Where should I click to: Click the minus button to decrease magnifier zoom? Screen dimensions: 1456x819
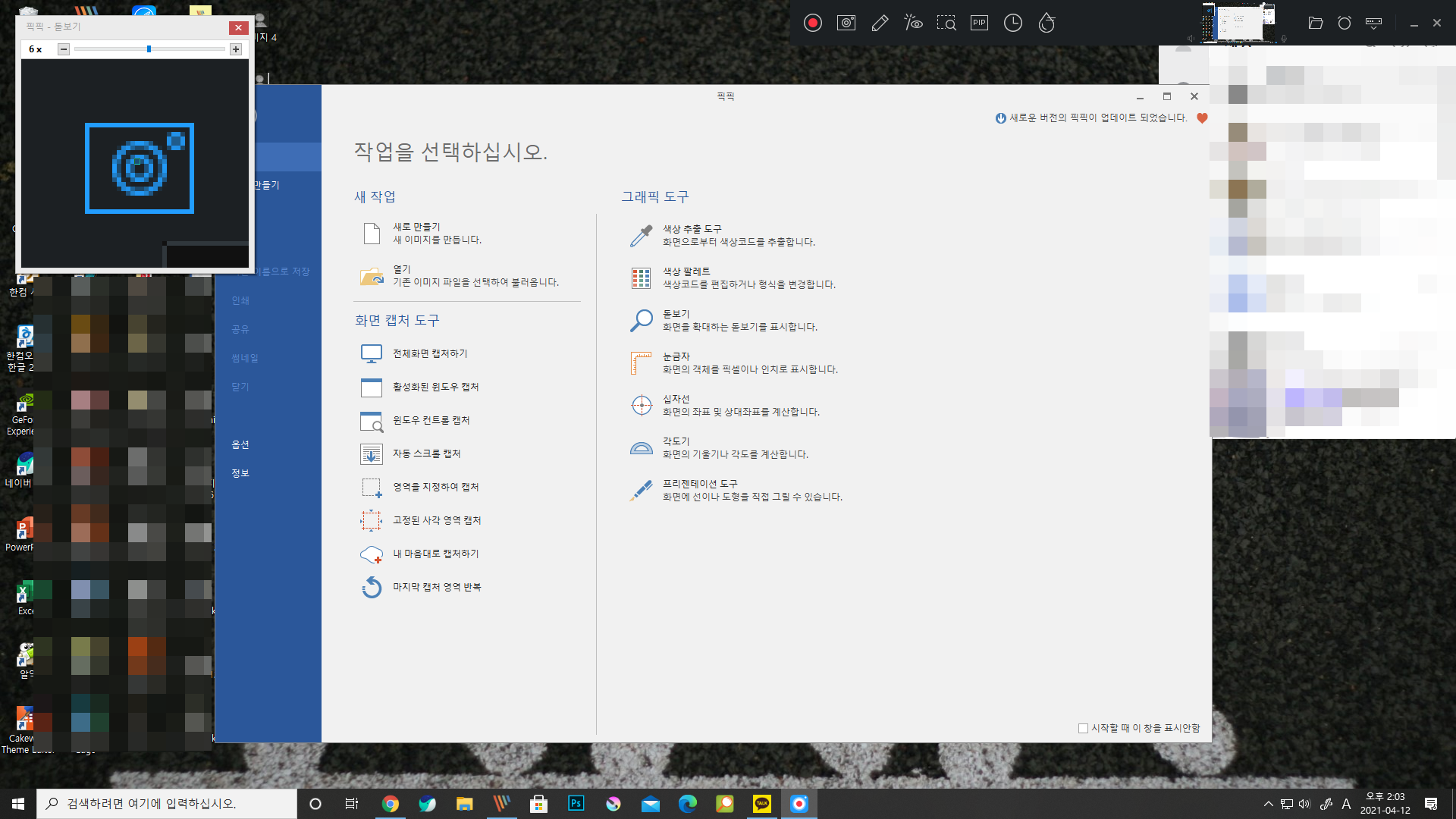click(x=64, y=49)
